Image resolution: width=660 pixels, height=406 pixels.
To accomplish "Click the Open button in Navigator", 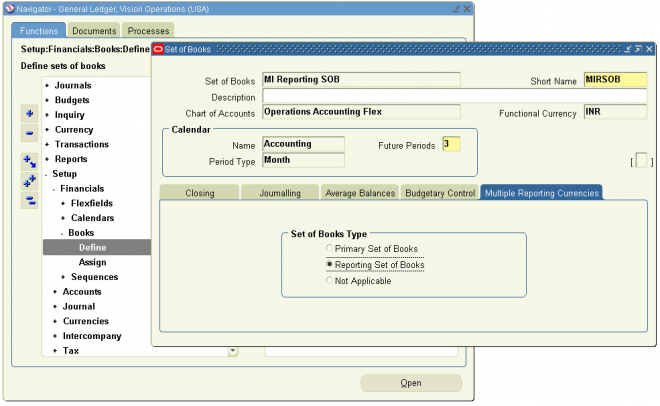I will tap(411, 383).
